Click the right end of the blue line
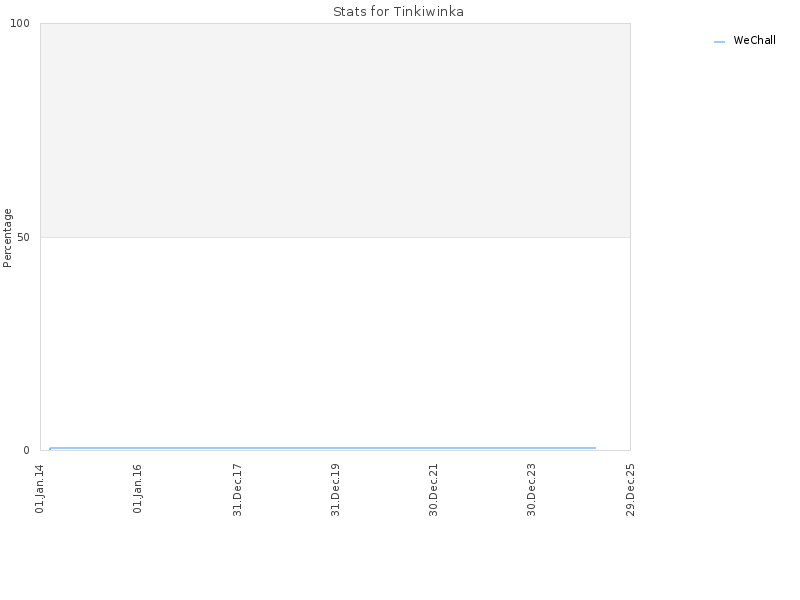 [595, 448]
